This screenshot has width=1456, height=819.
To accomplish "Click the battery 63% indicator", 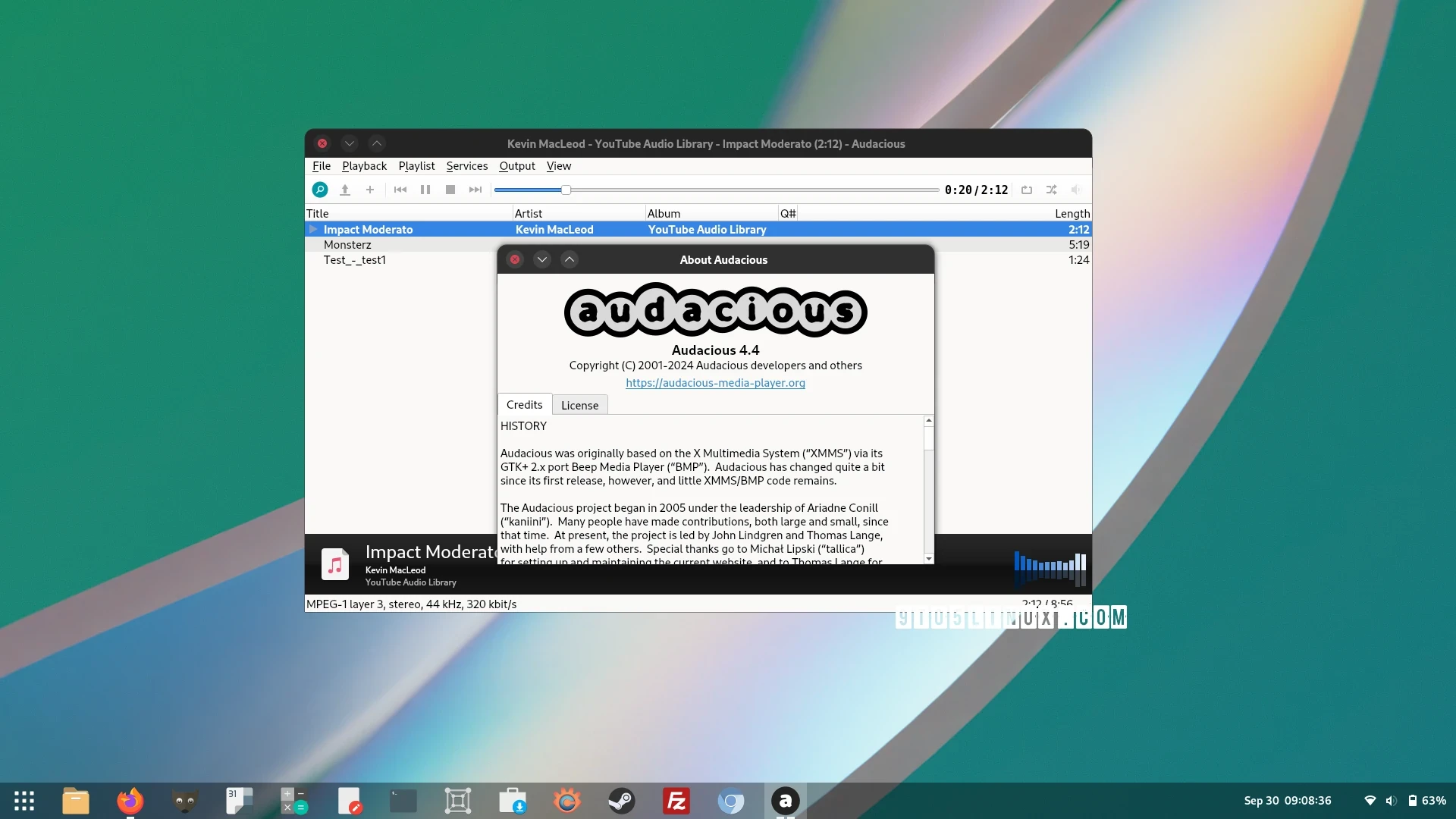I will 1427,801.
